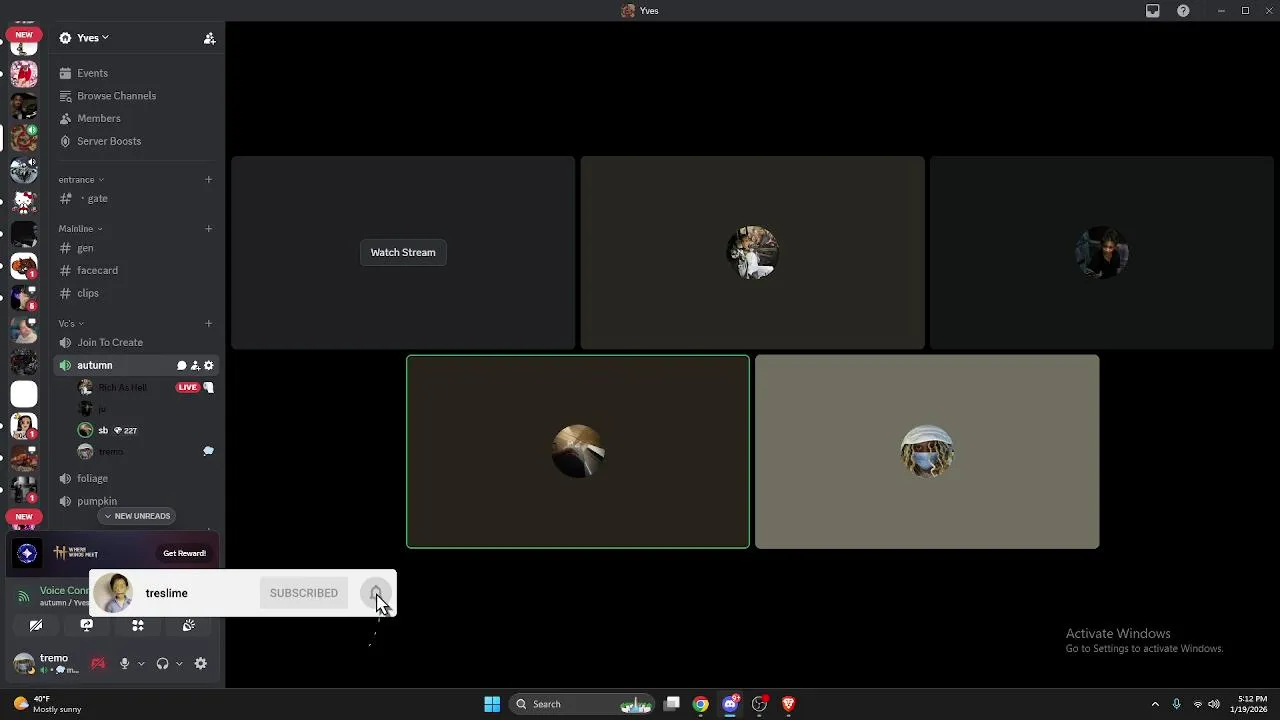Jump to NEW UNREADS below
This screenshot has width=1280, height=720.
point(137,516)
